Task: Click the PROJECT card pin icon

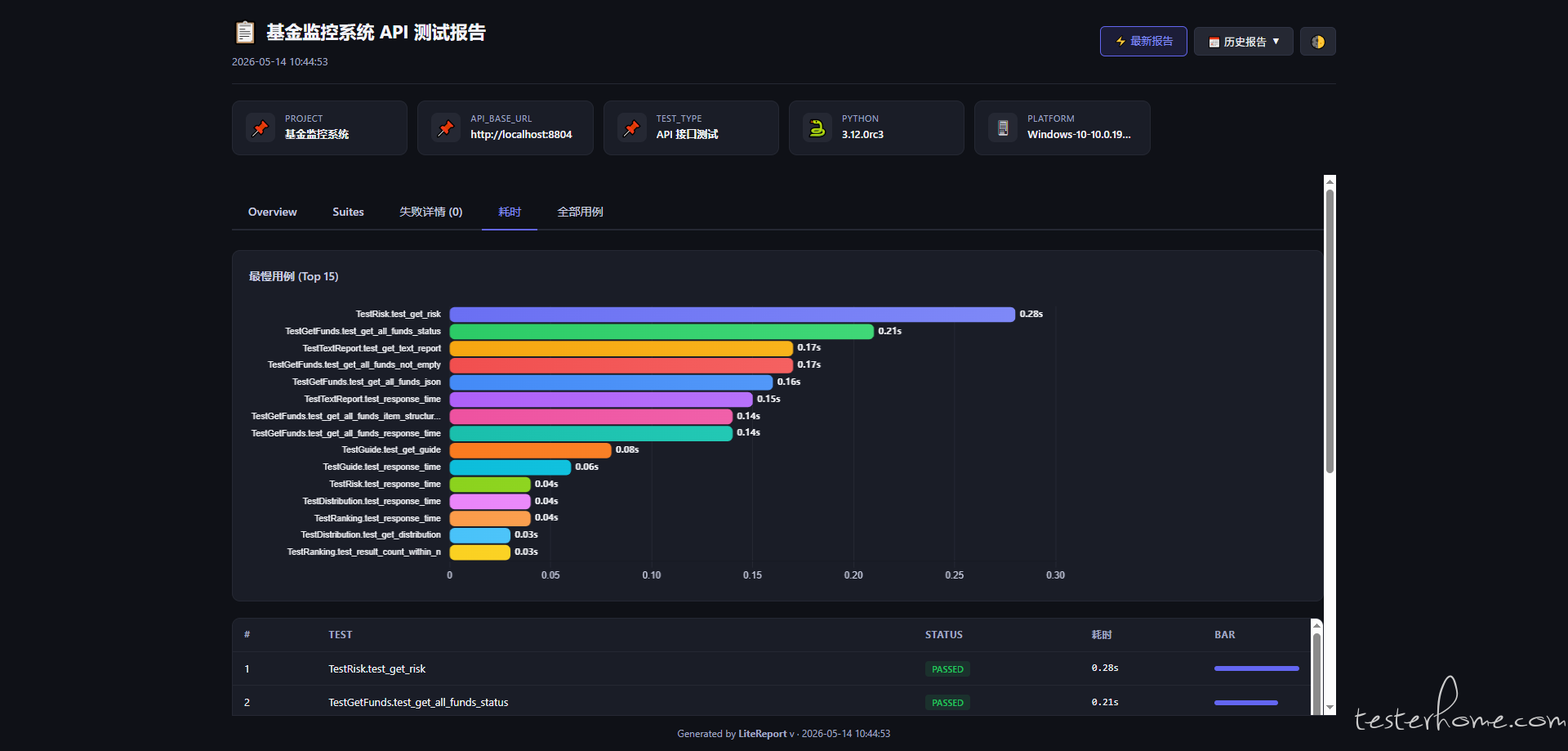Action: point(261,127)
